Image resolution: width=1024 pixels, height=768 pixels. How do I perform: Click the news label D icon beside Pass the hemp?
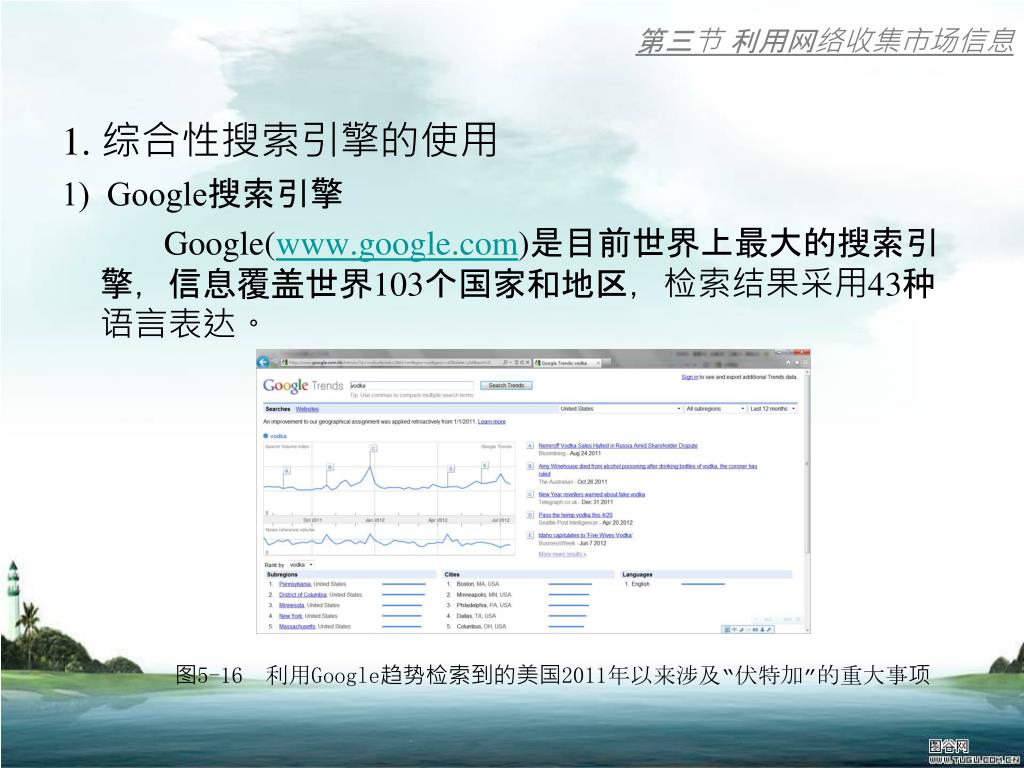coord(530,515)
